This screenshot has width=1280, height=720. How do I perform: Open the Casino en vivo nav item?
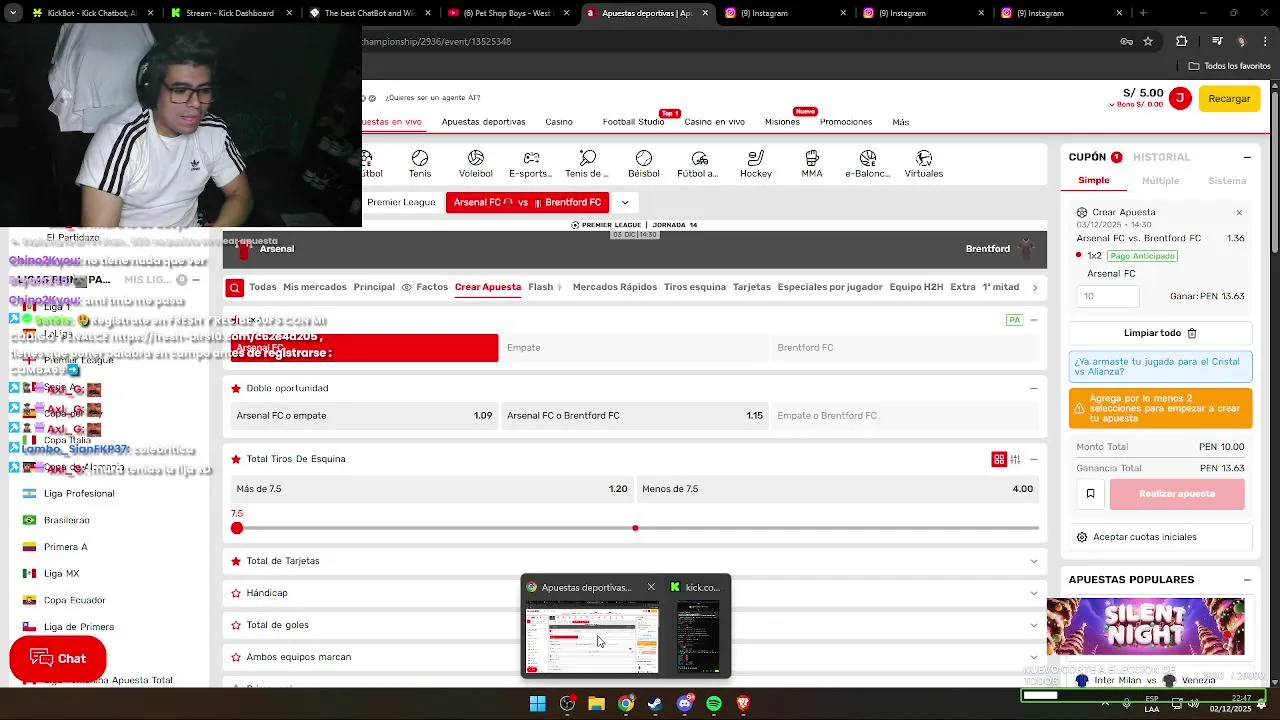714,122
